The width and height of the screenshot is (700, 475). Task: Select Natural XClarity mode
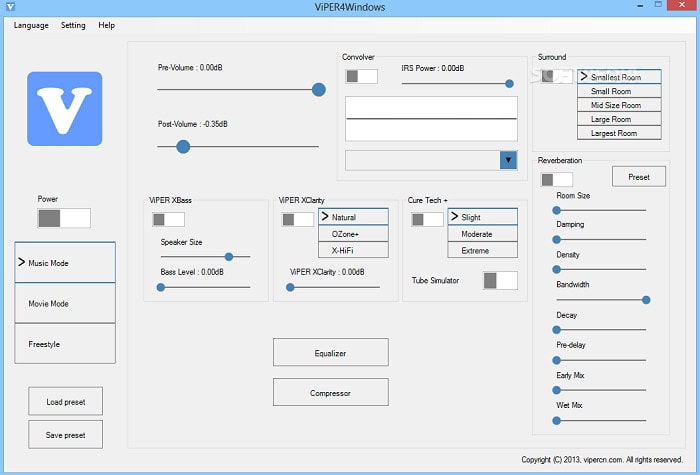[354, 217]
